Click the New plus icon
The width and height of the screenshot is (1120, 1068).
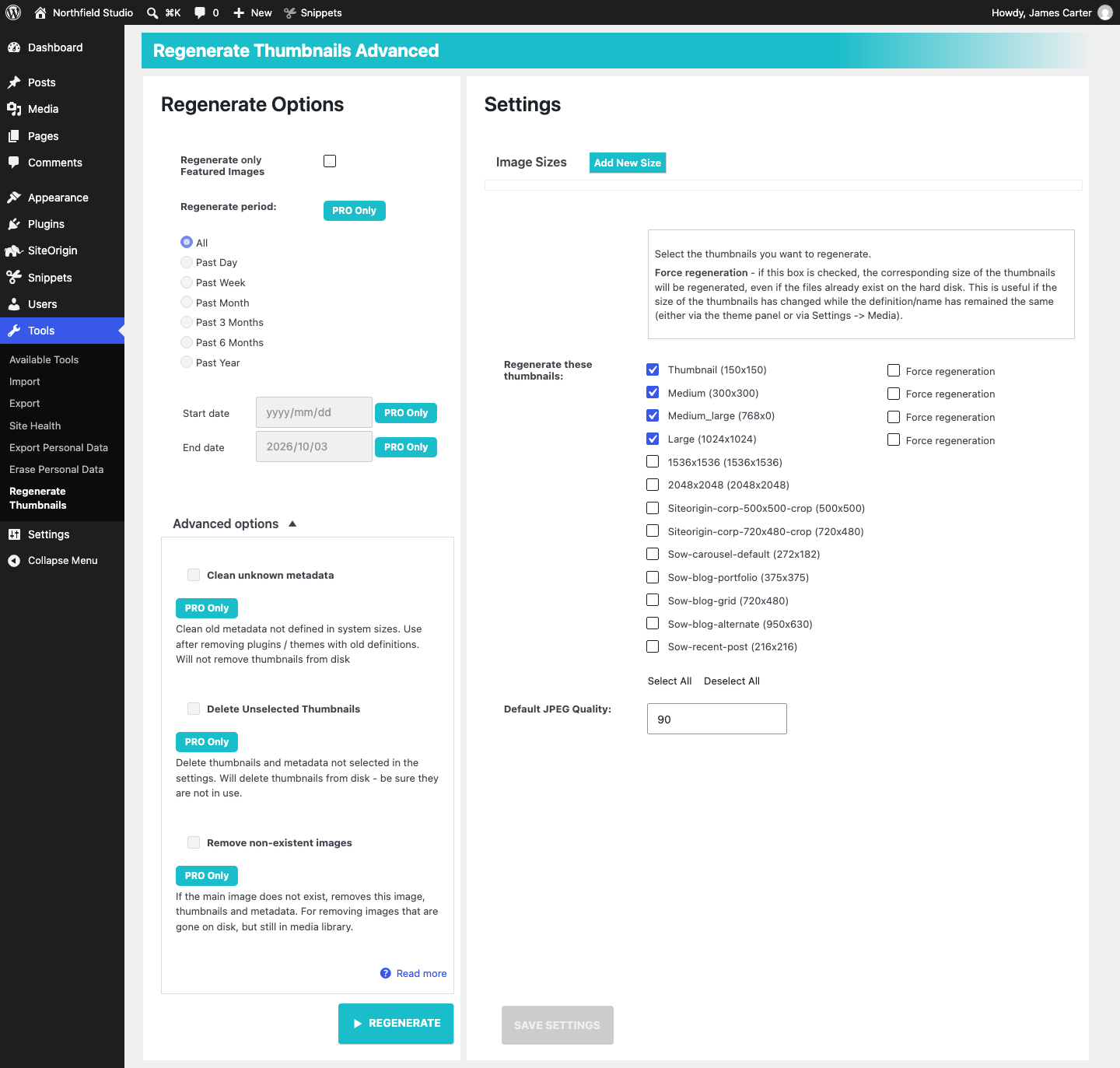(239, 12)
